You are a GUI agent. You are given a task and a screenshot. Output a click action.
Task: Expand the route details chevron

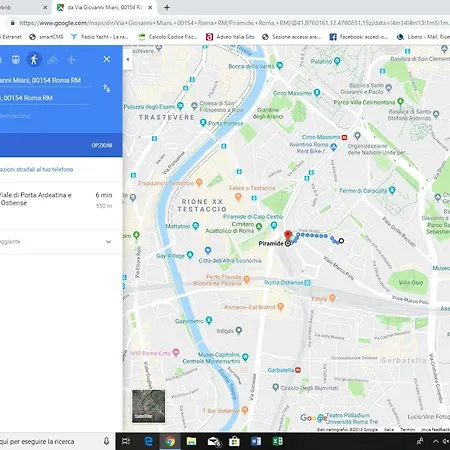coord(108,242)
